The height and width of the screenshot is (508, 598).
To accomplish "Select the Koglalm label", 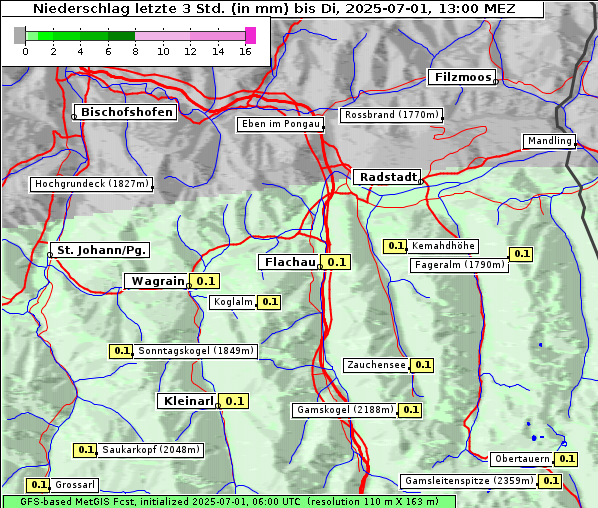I will tap(233, 302).
